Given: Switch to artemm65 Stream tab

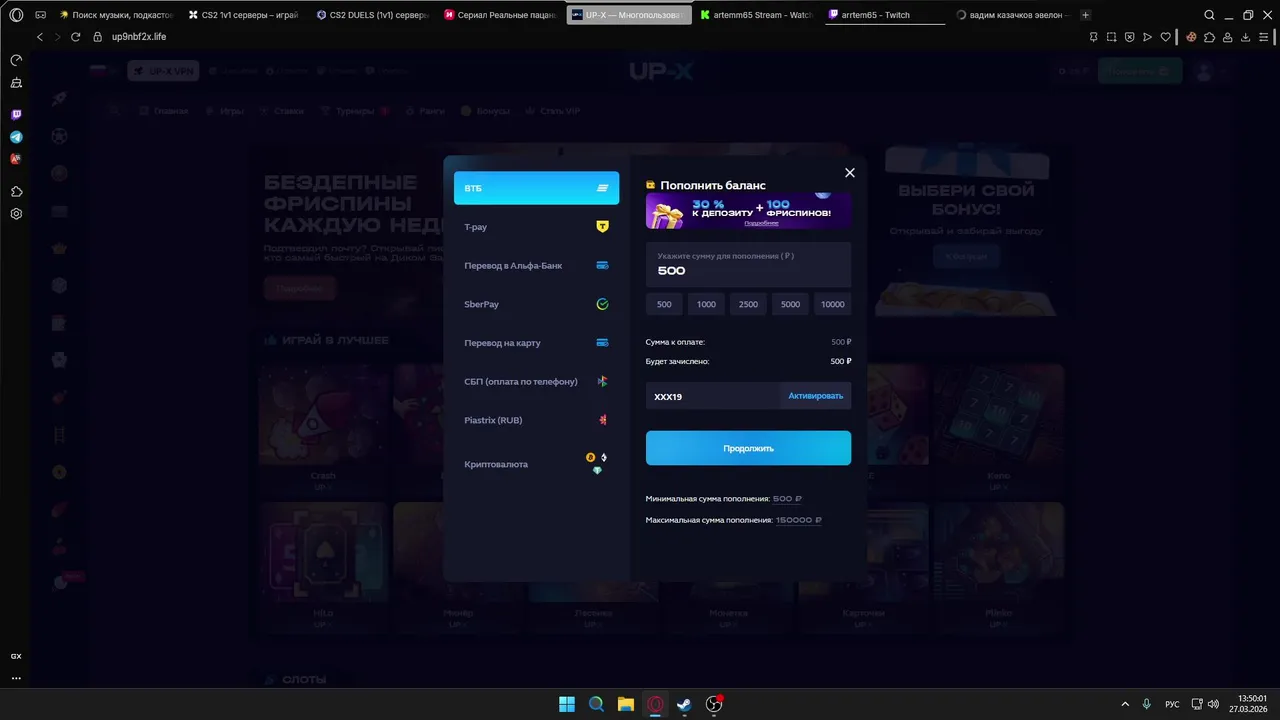Looking at the screenshot, I should click(756, 15).
